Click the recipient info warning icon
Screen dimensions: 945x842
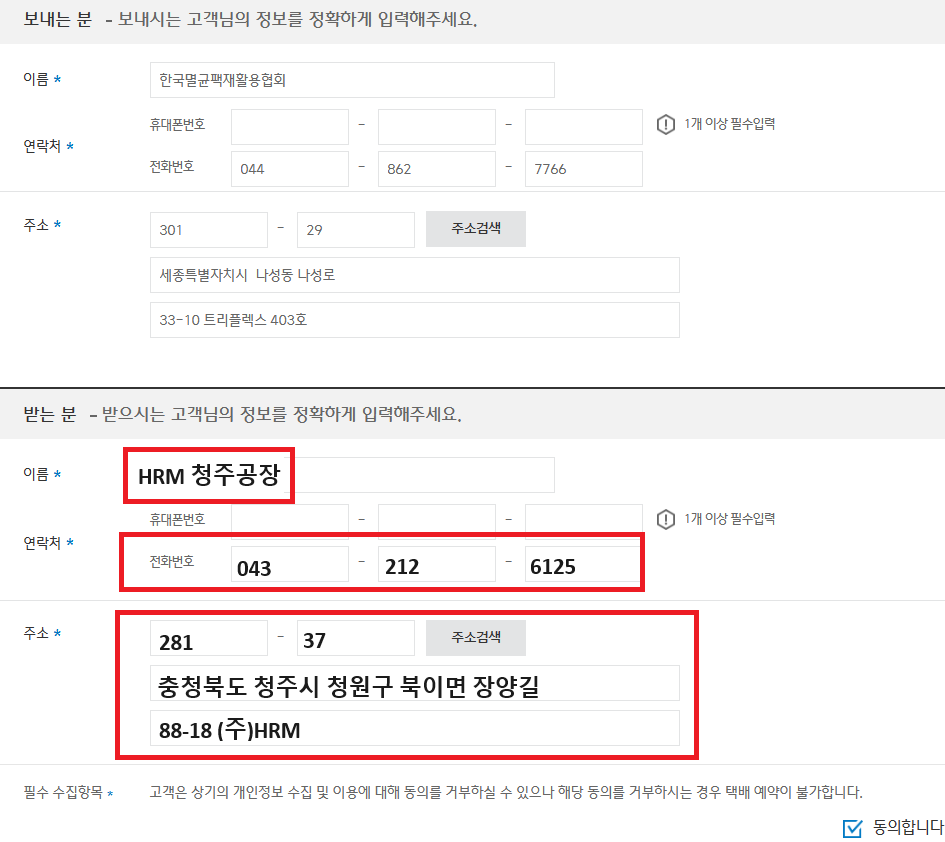666,520
